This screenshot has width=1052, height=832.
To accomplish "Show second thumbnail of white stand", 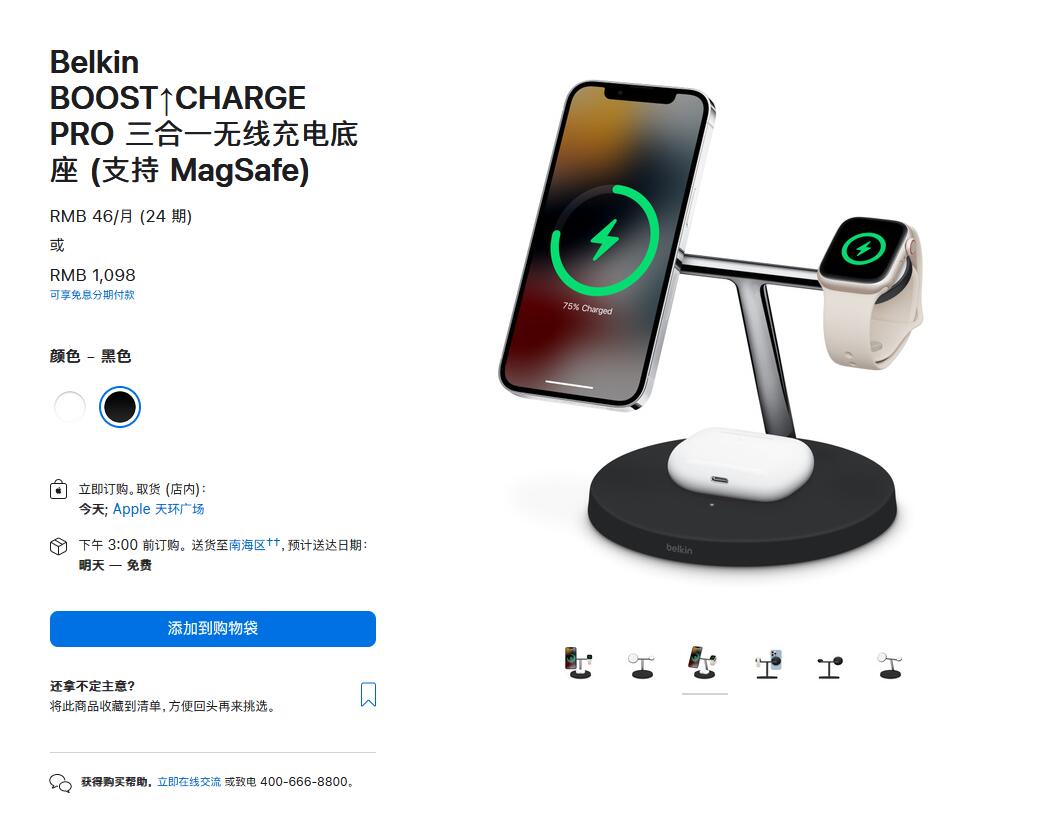I will (641, 665).
